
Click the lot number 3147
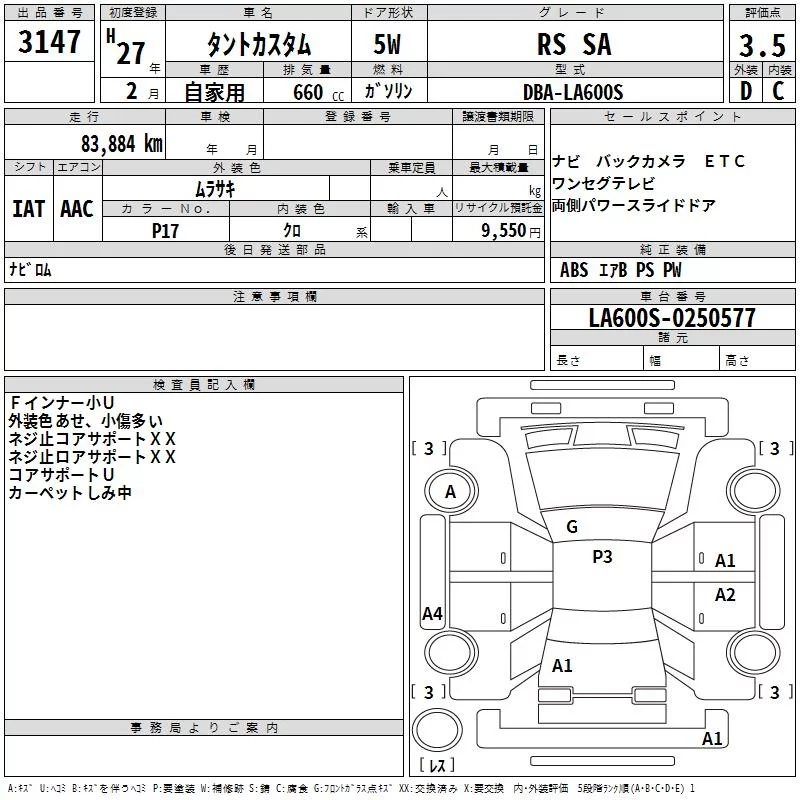pos(49,42)
